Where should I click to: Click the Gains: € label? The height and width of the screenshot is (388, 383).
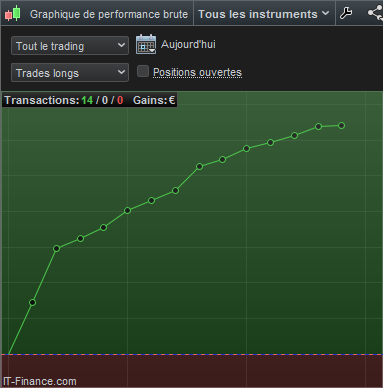coord(154,100)
